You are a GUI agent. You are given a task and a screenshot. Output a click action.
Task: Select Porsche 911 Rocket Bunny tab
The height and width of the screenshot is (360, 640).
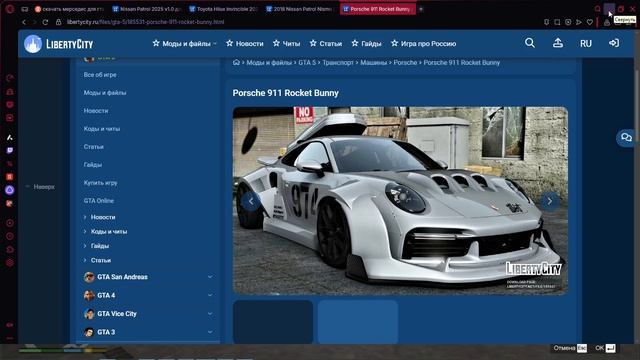pyautogui.click(x=378, y=9)
